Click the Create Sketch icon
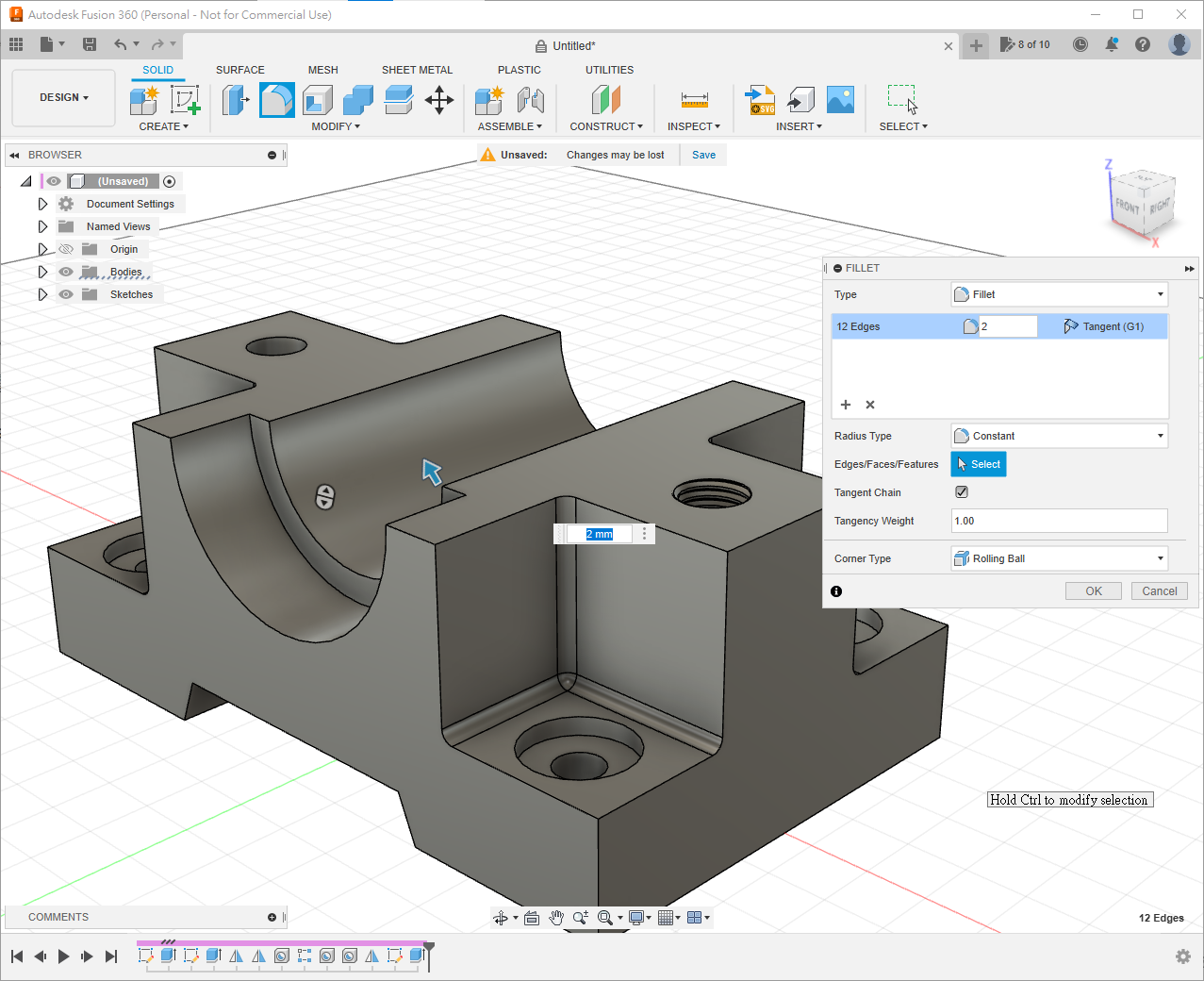 click(x=185, y=100)
